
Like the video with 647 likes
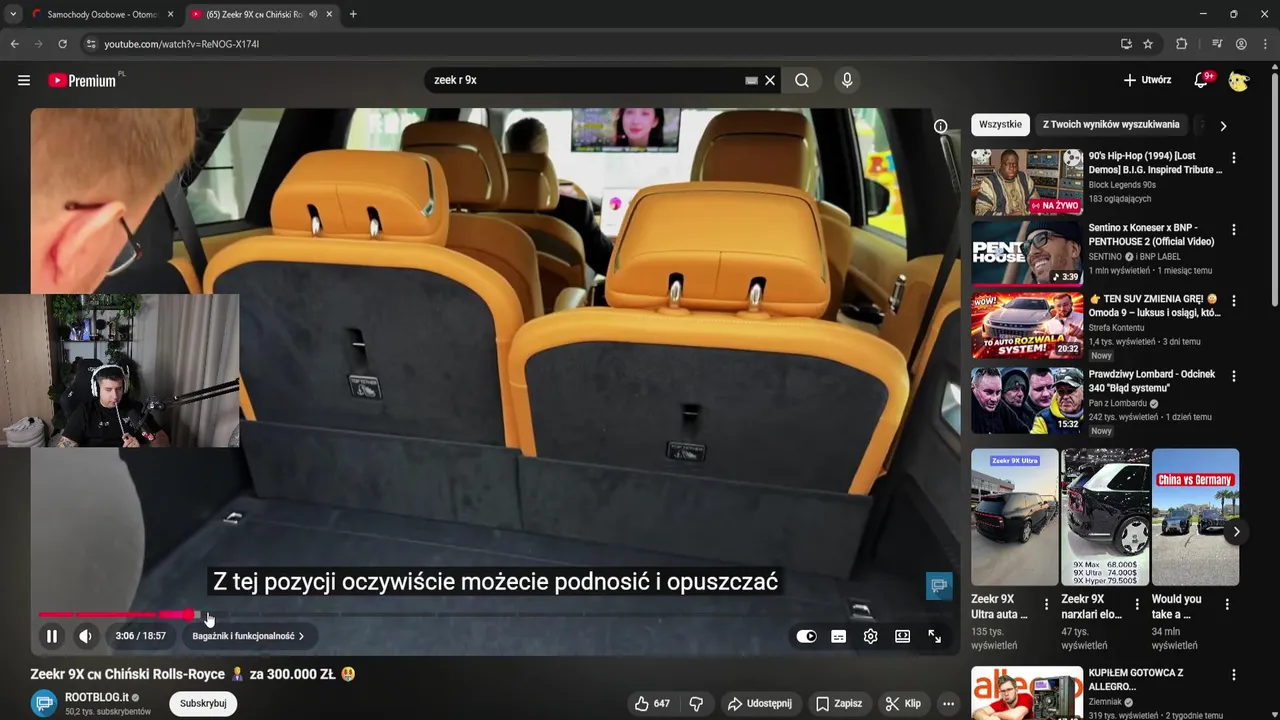point(652,704)
